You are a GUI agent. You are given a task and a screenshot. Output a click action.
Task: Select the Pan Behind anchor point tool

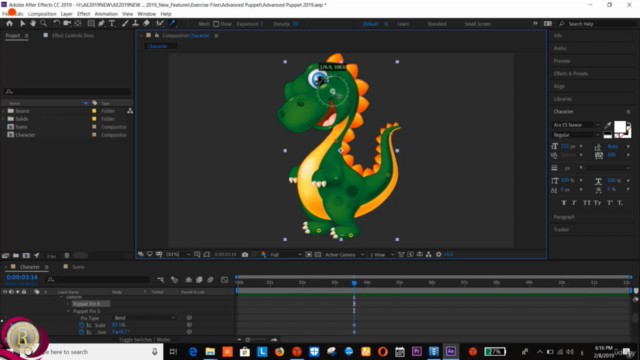[78, 24]
